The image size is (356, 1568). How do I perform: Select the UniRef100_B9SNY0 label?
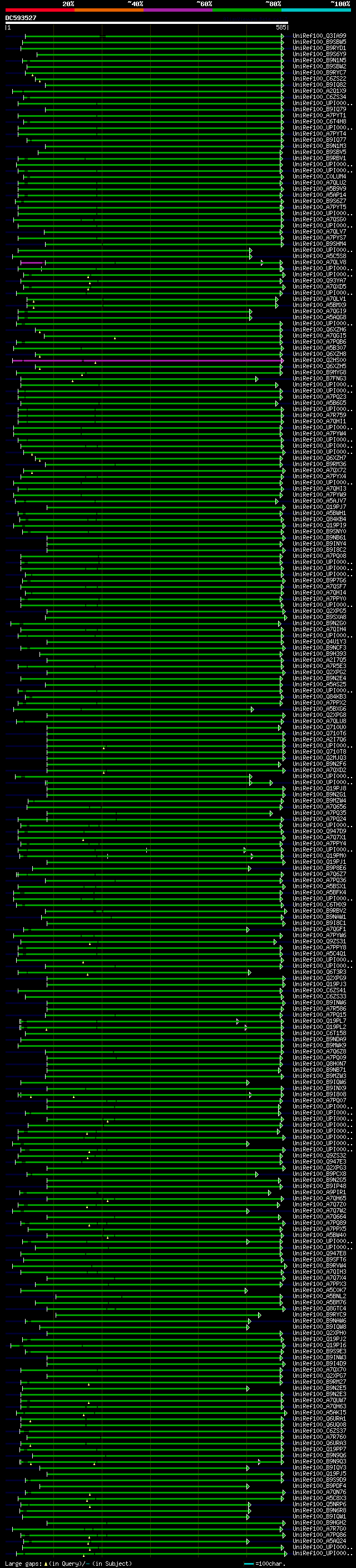[319, 531]
